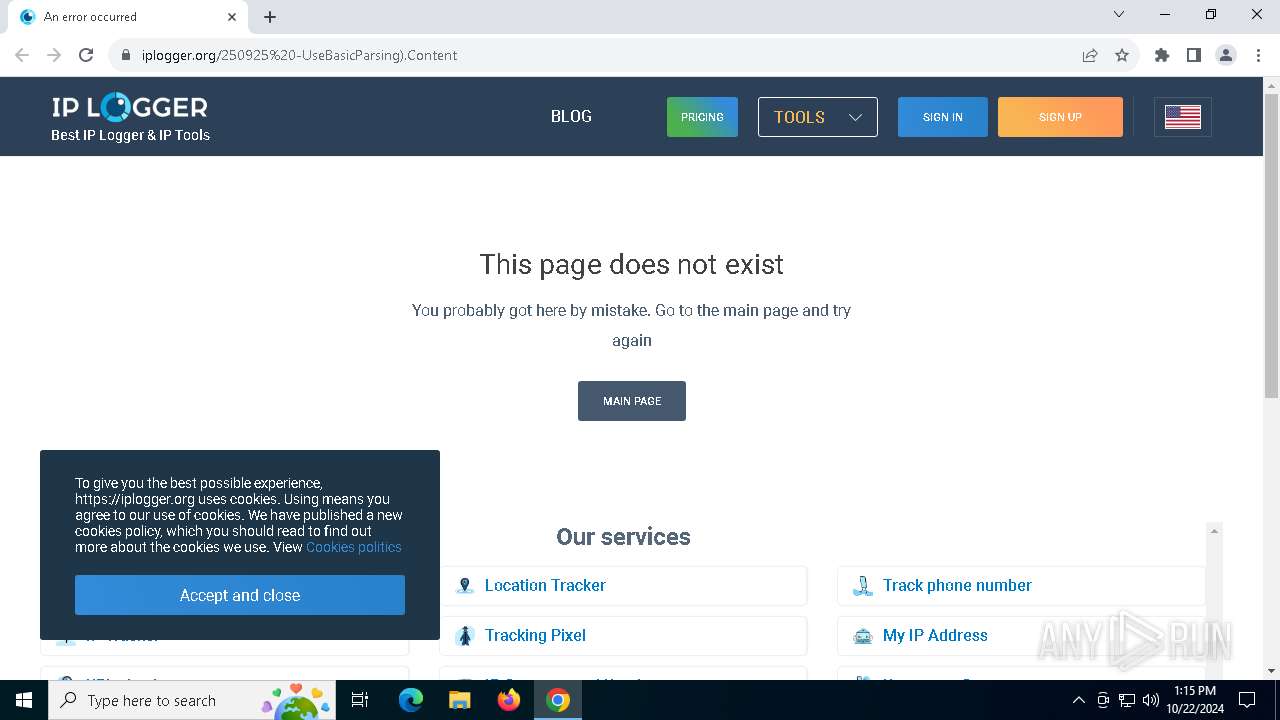Open the Cookies politics link
This screenshot has height=720, width=1280.
tap(354, 547)
